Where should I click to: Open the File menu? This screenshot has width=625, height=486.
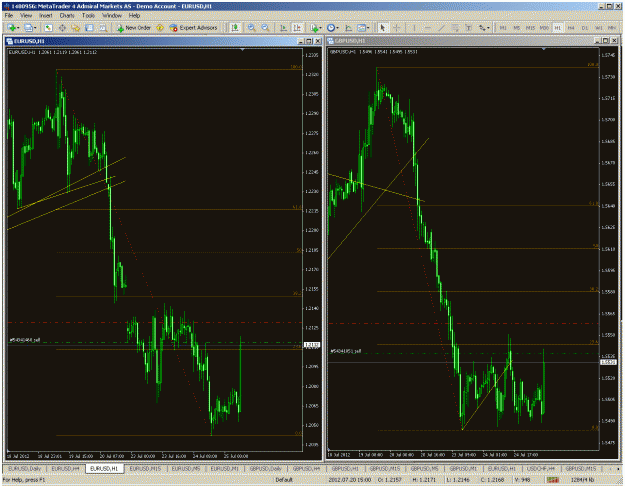pos(9,16)
